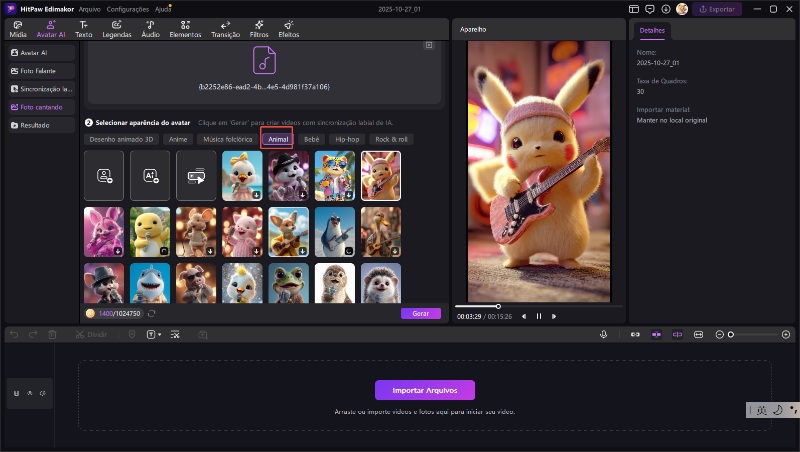Image resolution: width=800 pixels, height=452 pixels.
Task: Open the Texto tool
Action: 84,29
